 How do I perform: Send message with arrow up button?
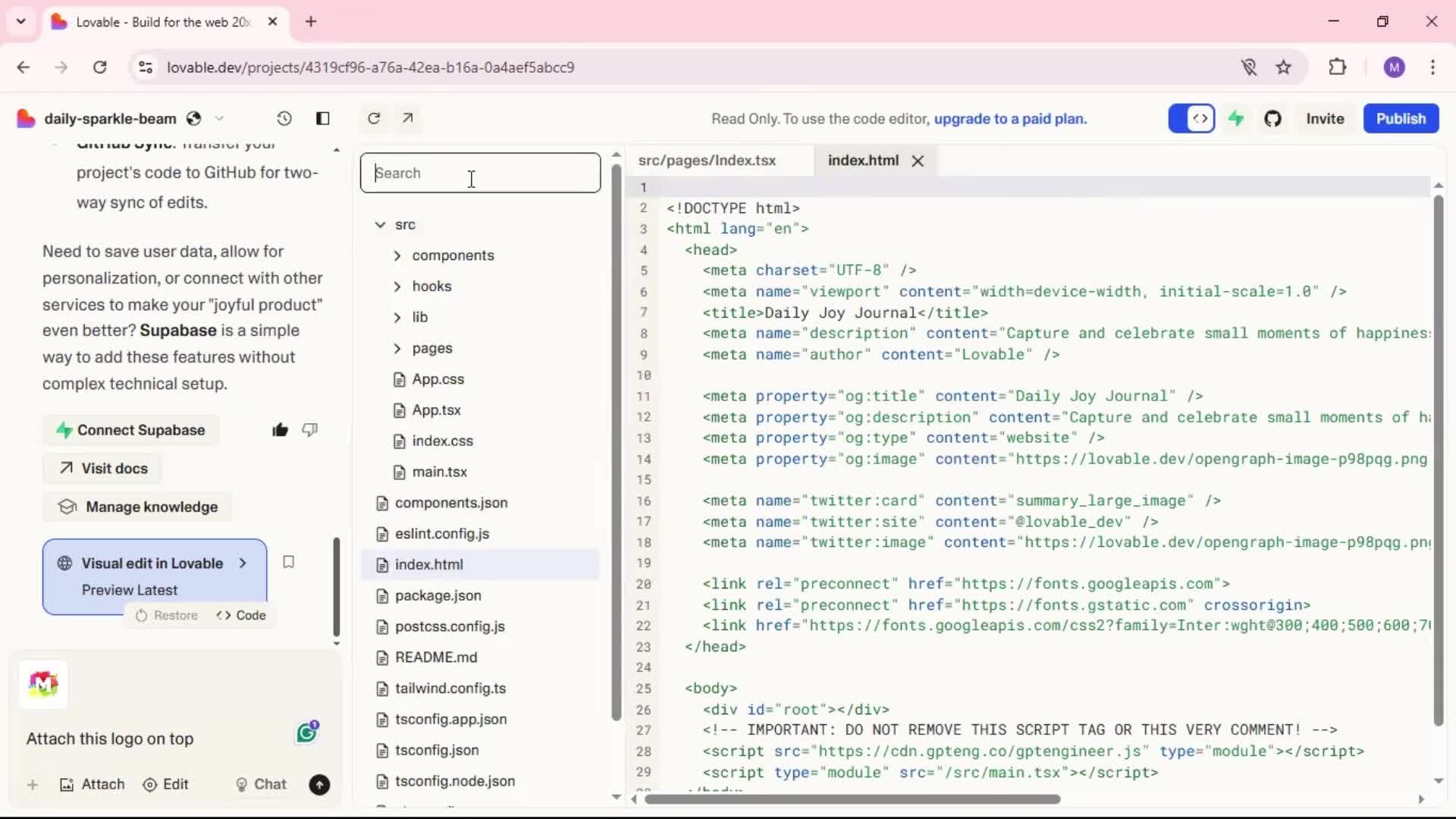pos(319,785)
